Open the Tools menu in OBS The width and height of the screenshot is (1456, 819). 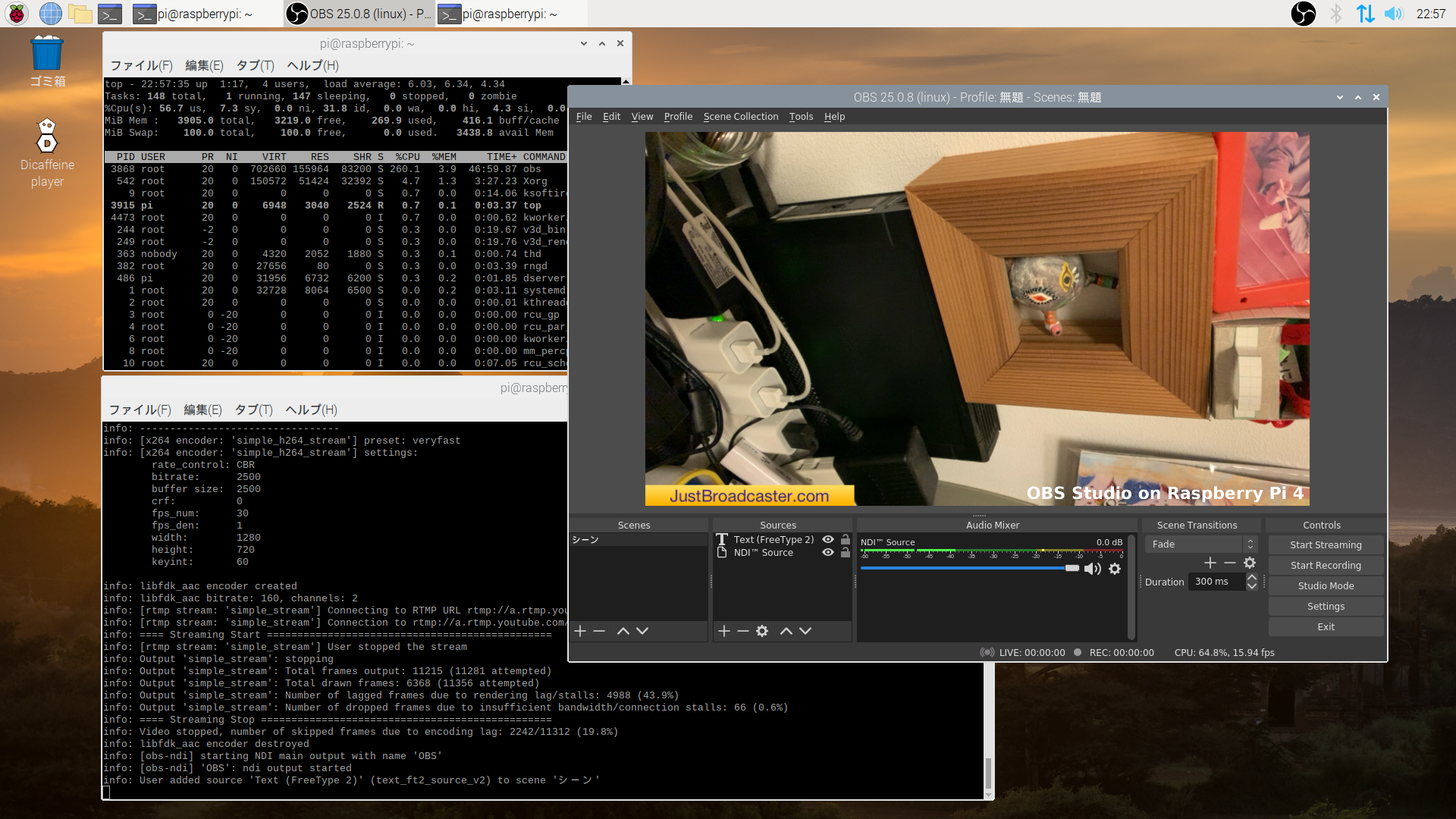point(801,116)
